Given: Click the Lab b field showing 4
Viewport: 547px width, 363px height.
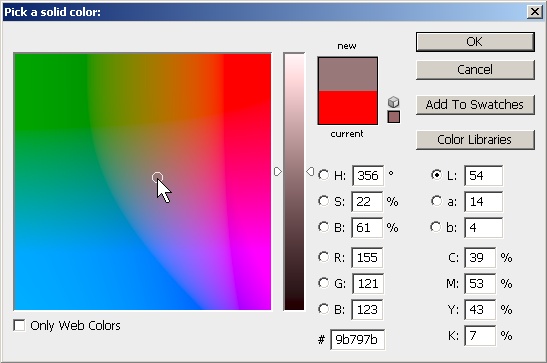Looking at the screenshot, I should click(484, 228).
